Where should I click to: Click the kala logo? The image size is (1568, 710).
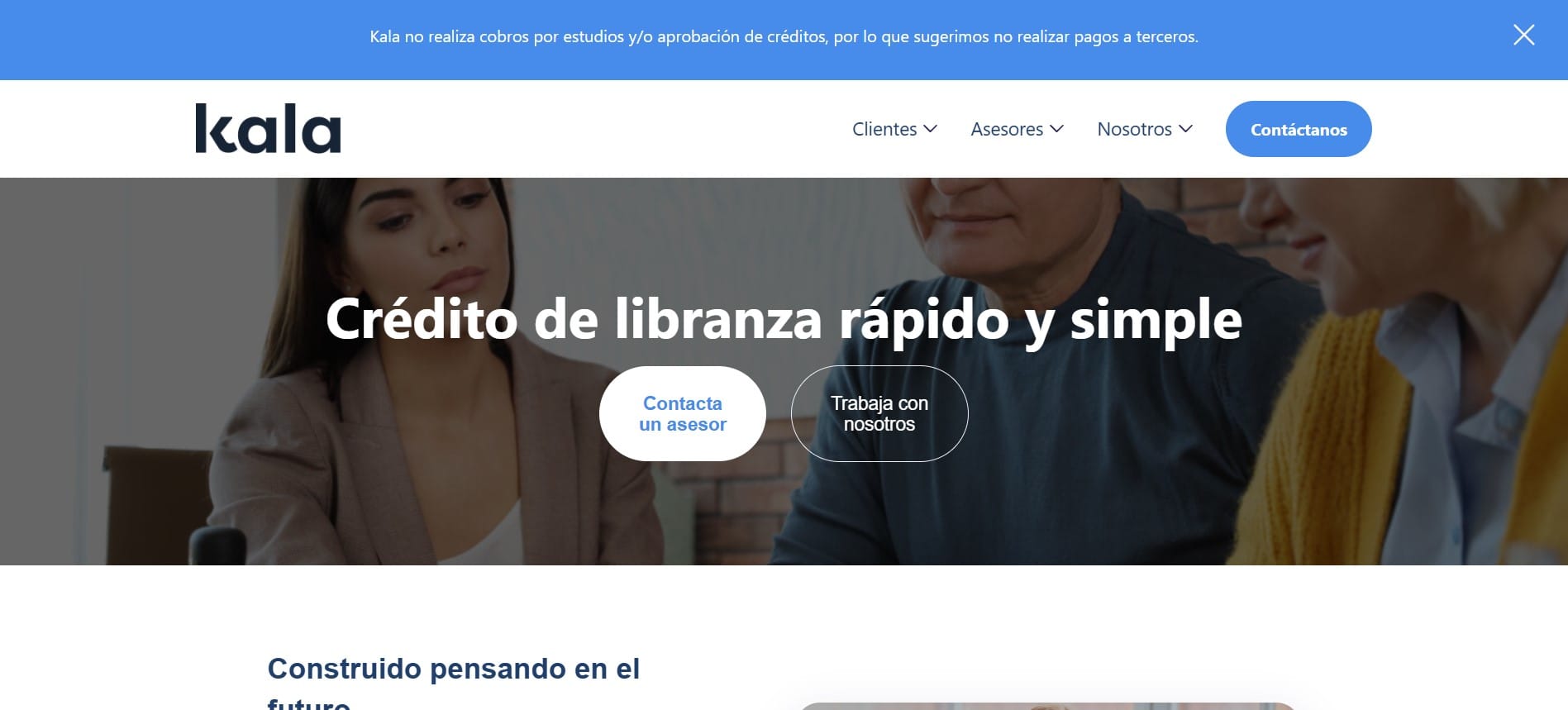pyautogui.click(x=268, y=128)
